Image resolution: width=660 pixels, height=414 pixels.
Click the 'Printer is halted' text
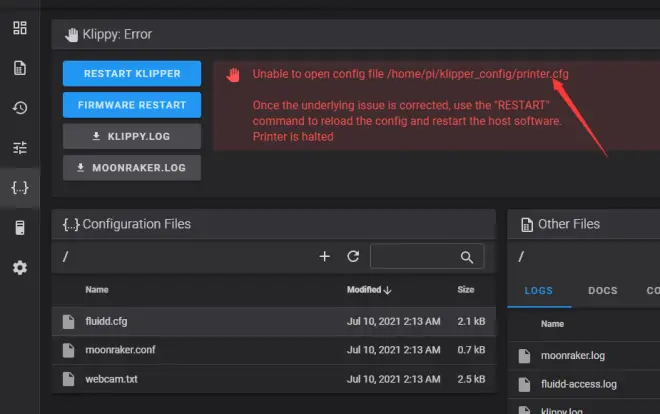tap(293, 137)
